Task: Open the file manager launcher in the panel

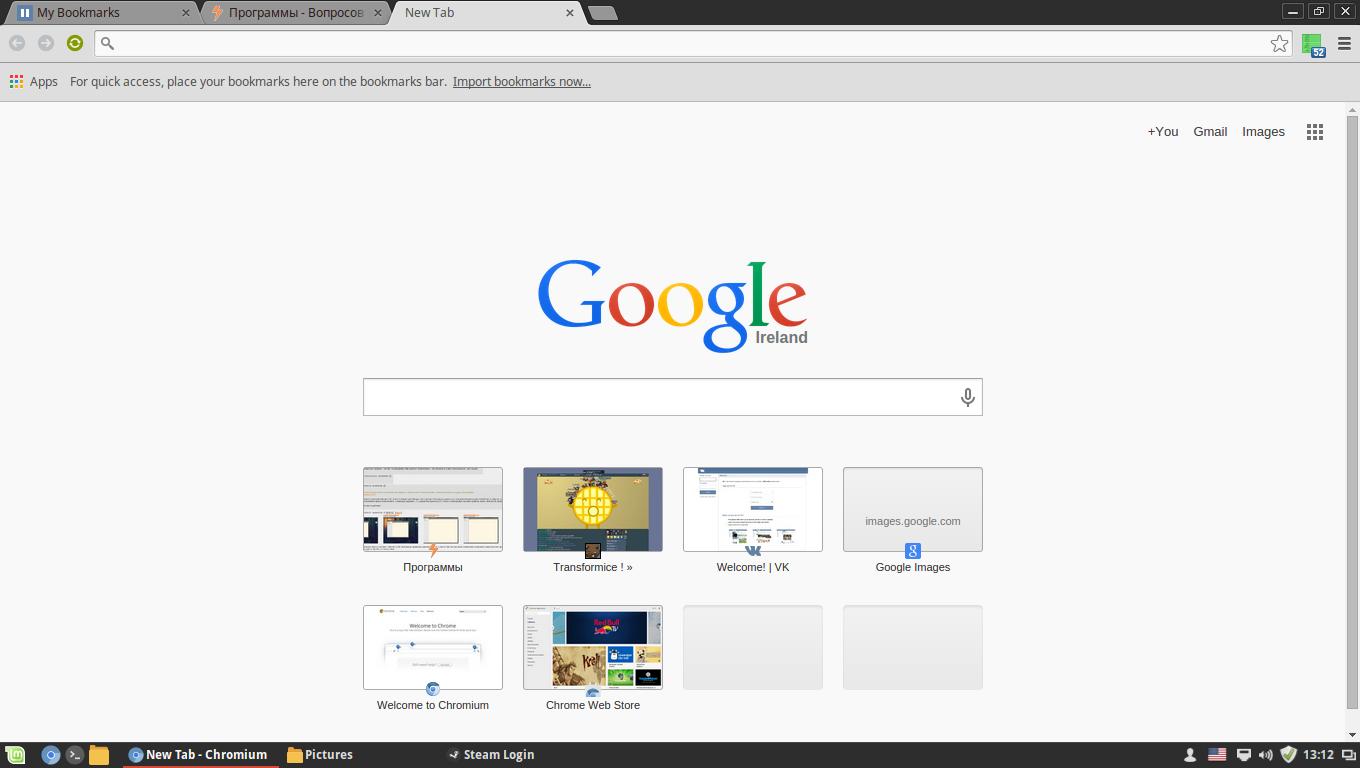Action: click(99, 755)
